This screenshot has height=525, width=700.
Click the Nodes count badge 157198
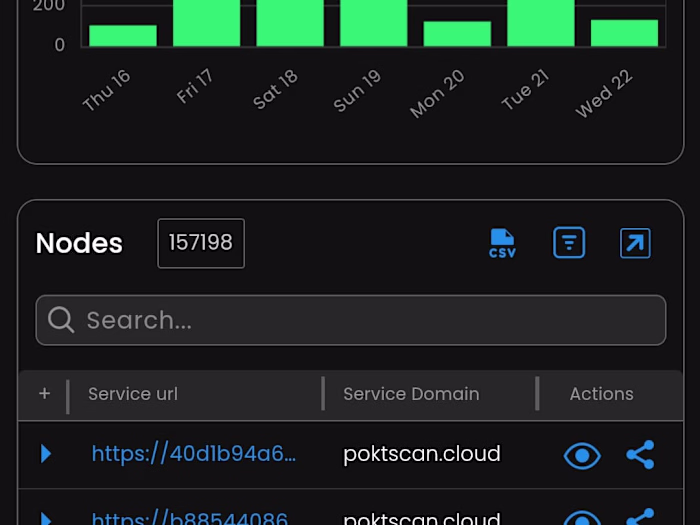click(x=201, y=243)
